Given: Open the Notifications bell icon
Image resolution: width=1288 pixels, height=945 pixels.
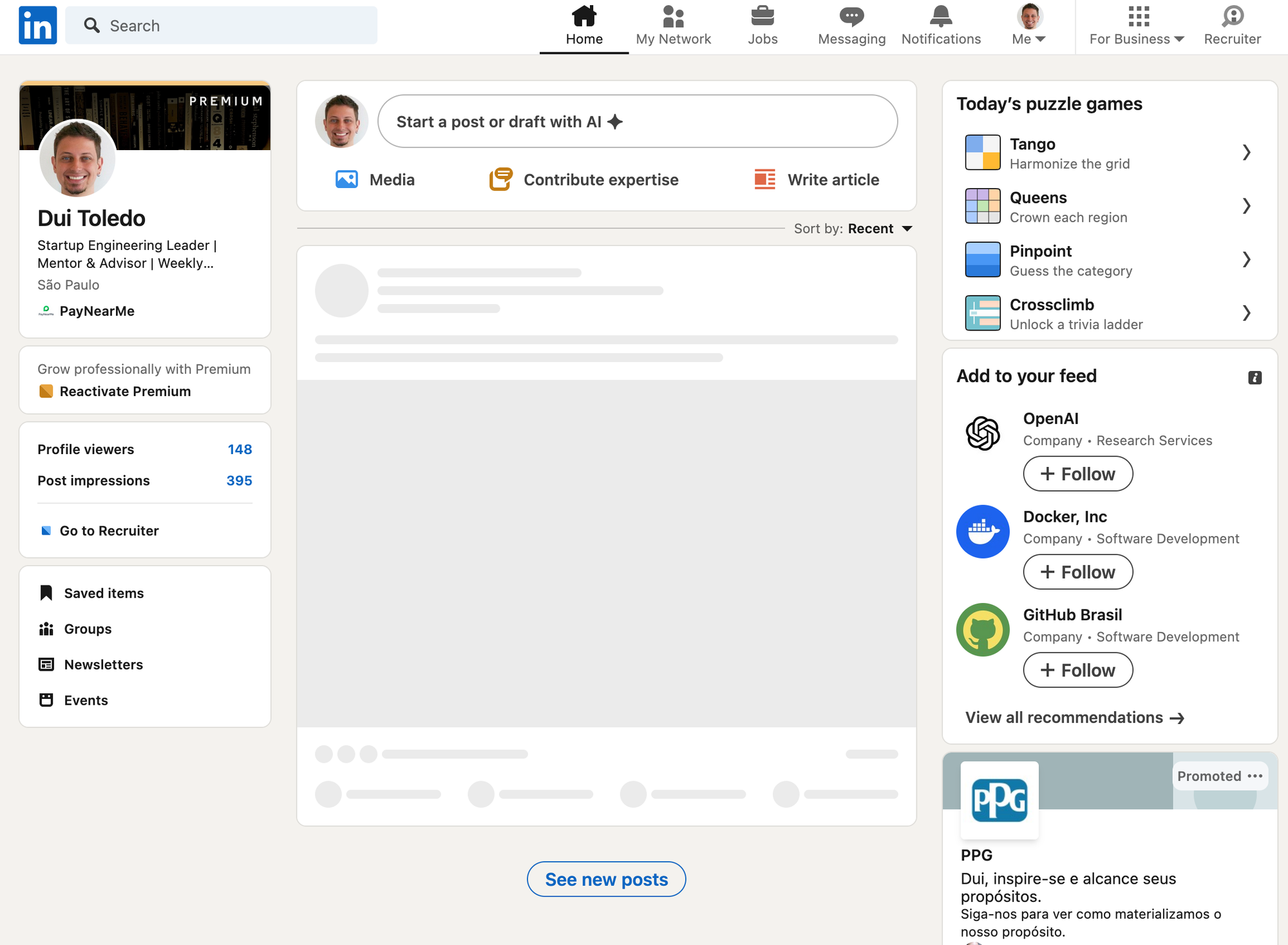Looking at the screenshot, I should tap(941, 16).
